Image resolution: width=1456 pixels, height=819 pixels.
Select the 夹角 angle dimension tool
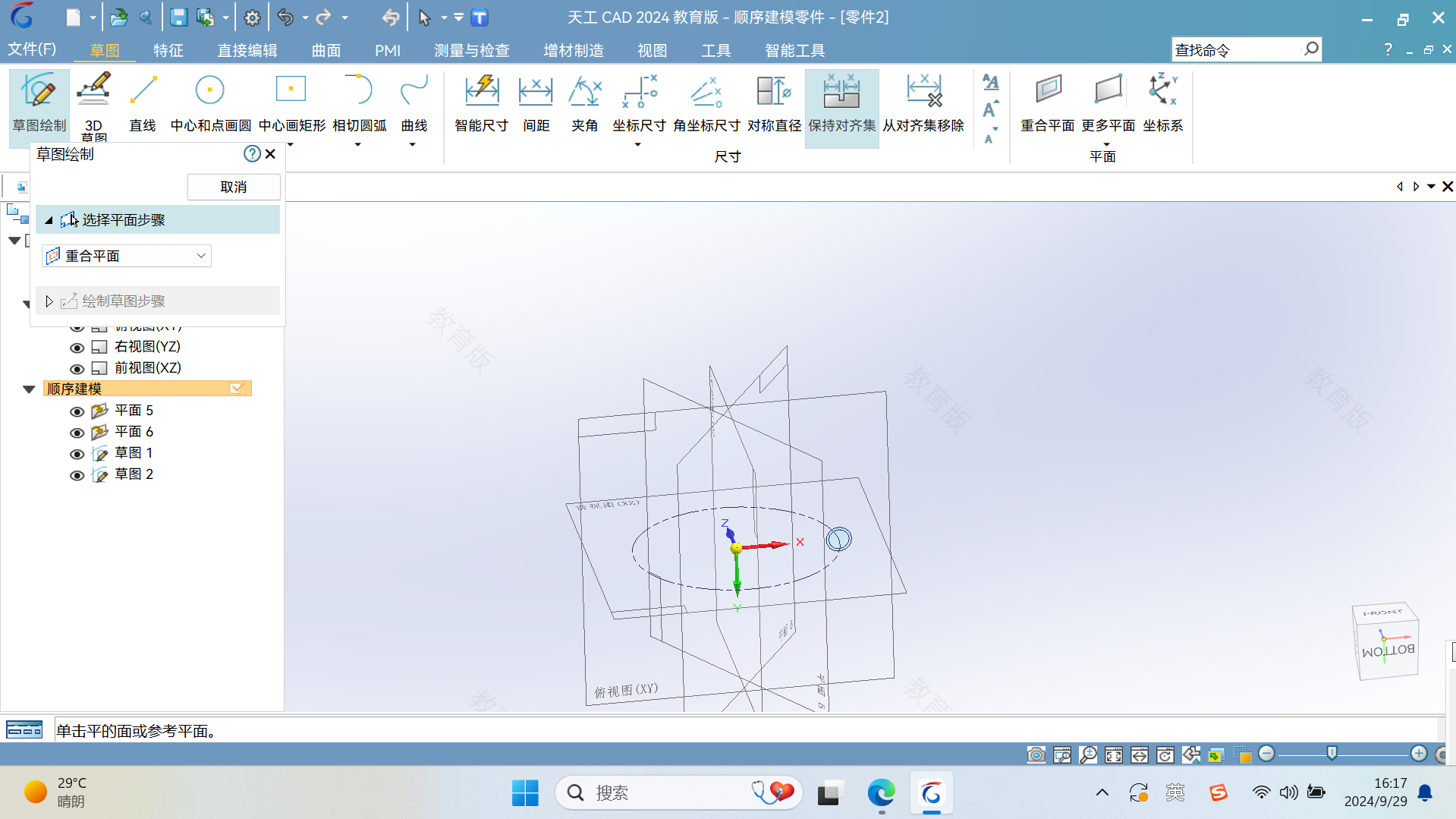584,103
